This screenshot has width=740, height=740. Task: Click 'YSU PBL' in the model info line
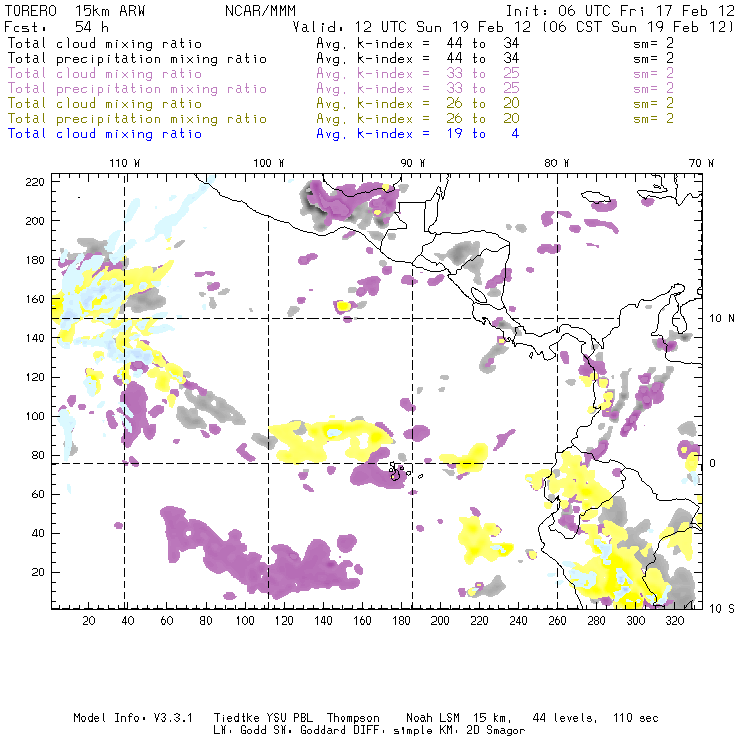point(289,718)
